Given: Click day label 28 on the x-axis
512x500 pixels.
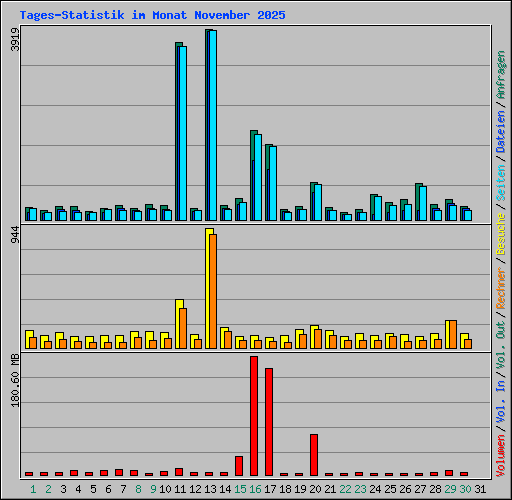Looking at the screenshot, I should pyautogui.click(x=435, y=489).
